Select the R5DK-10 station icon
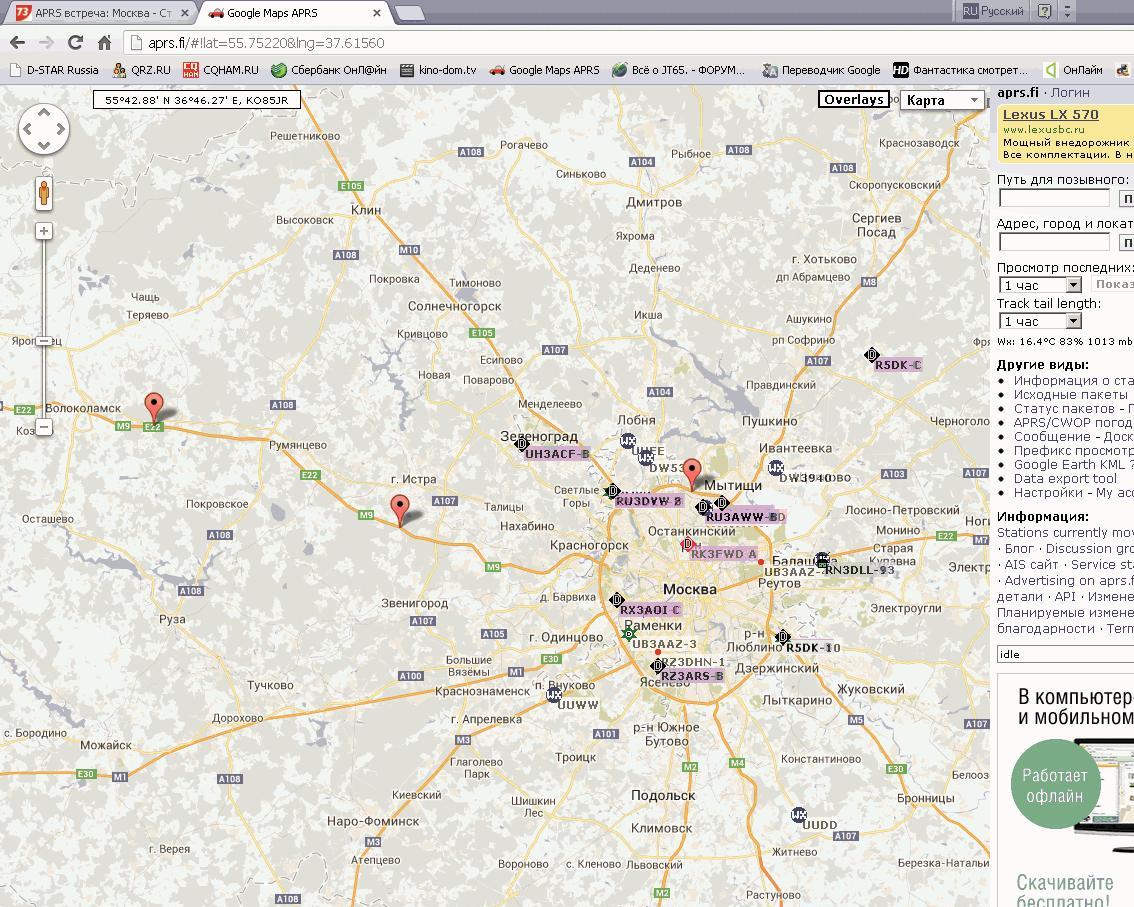 coord(782,637)
